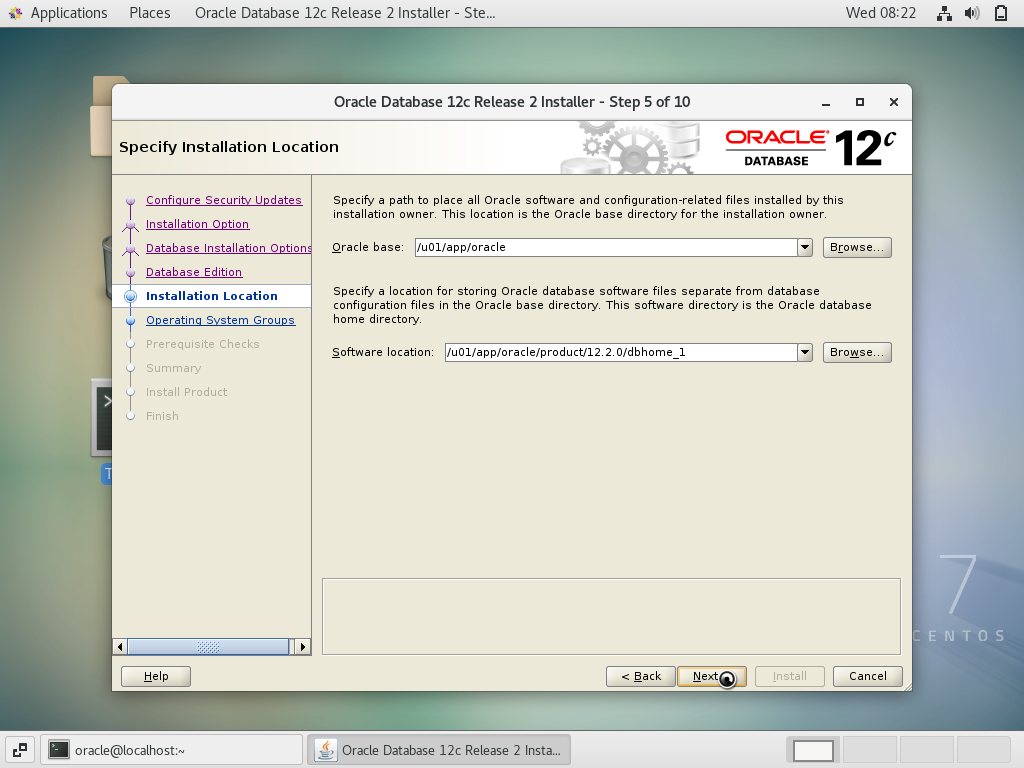Click the message output area at the bottom

pyautogui.click(x=611, y=616)
